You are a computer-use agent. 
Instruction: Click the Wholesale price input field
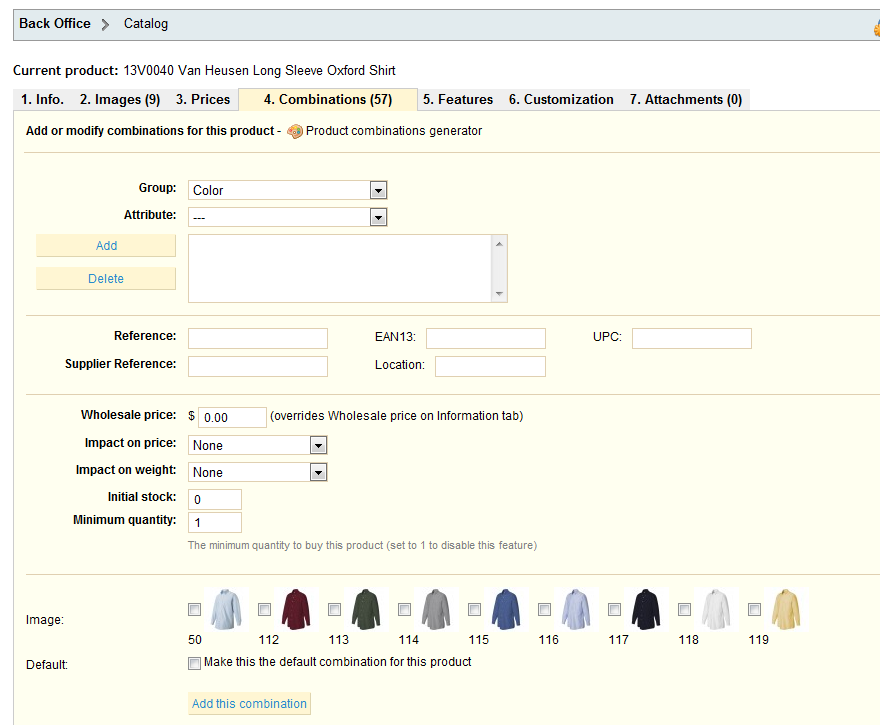(x=232, y=417)
